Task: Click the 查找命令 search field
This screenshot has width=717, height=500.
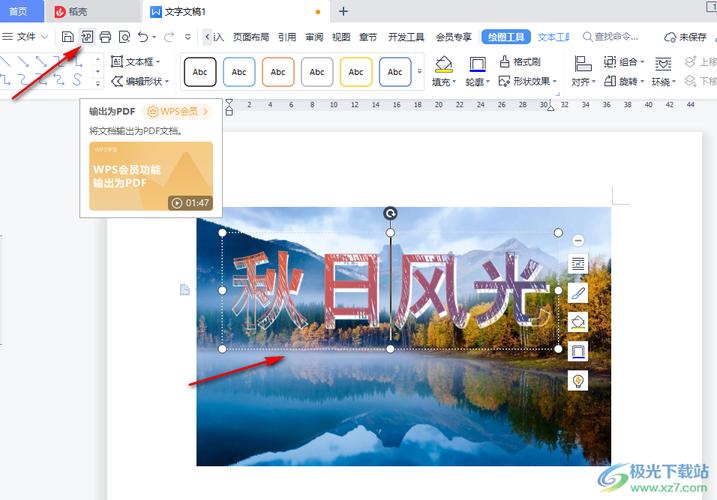Action: click(x=610, y=37)
